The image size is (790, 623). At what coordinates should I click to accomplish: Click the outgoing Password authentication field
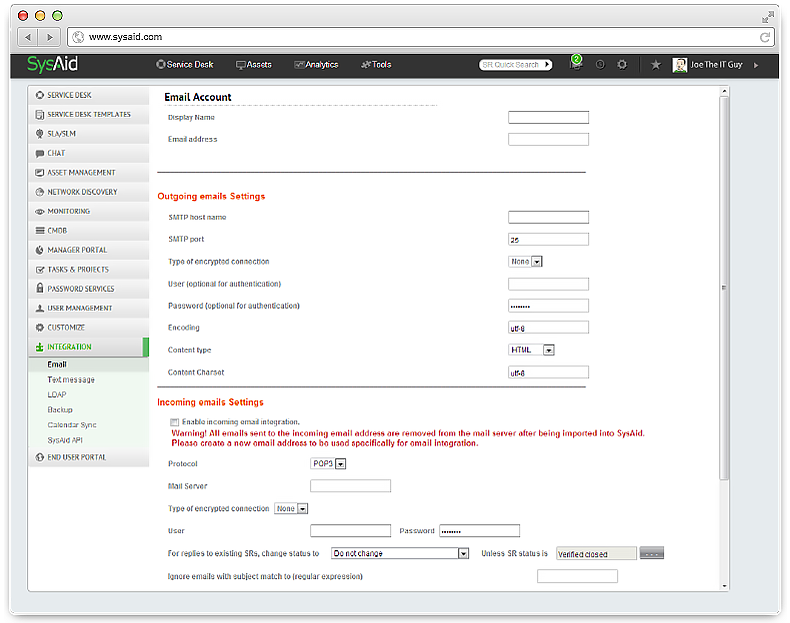[548, 306]
